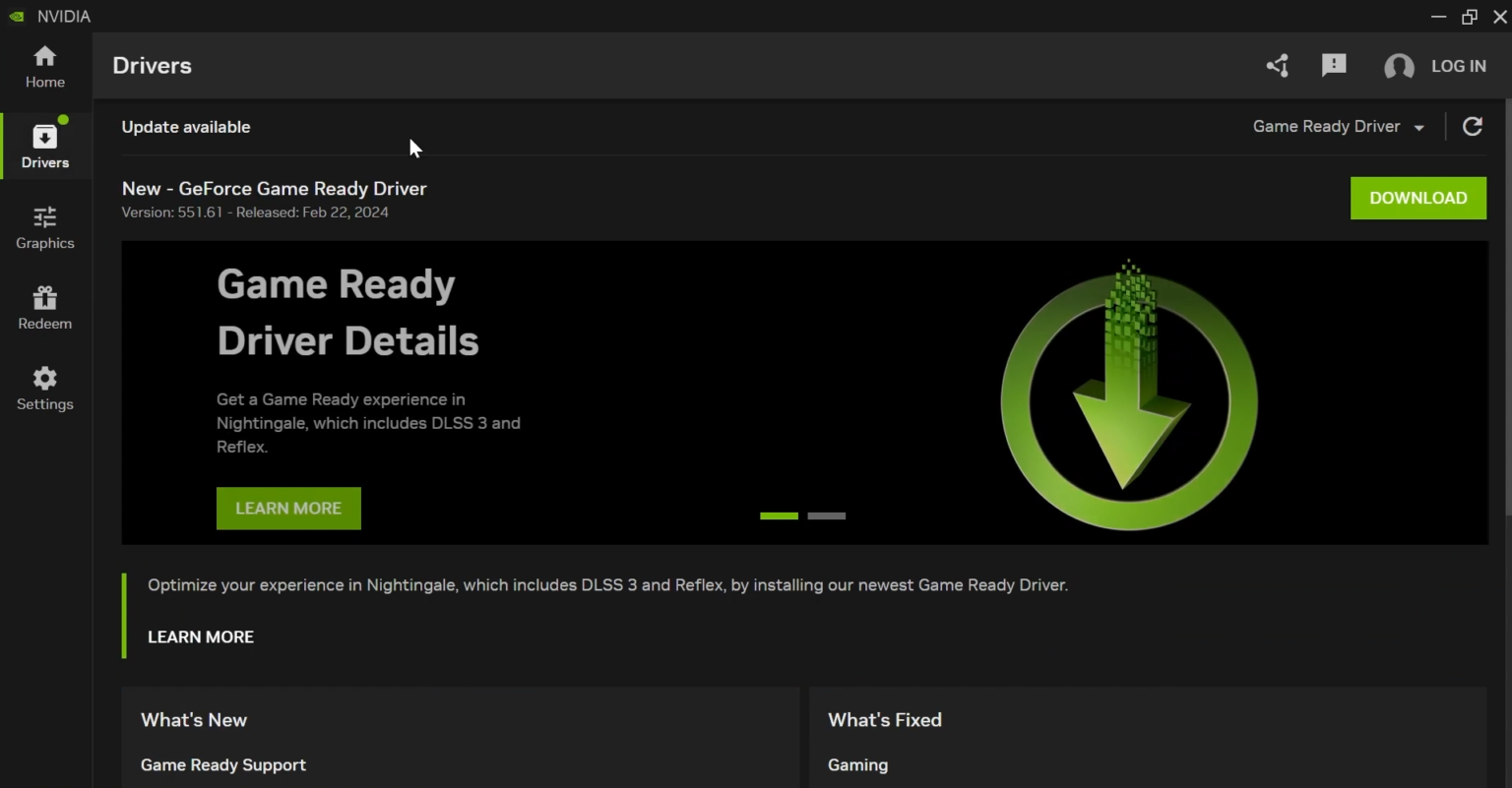Click the Game Ready Driver Details banner
This screenshot has height=788, width=1512.
tap(804, 392)
